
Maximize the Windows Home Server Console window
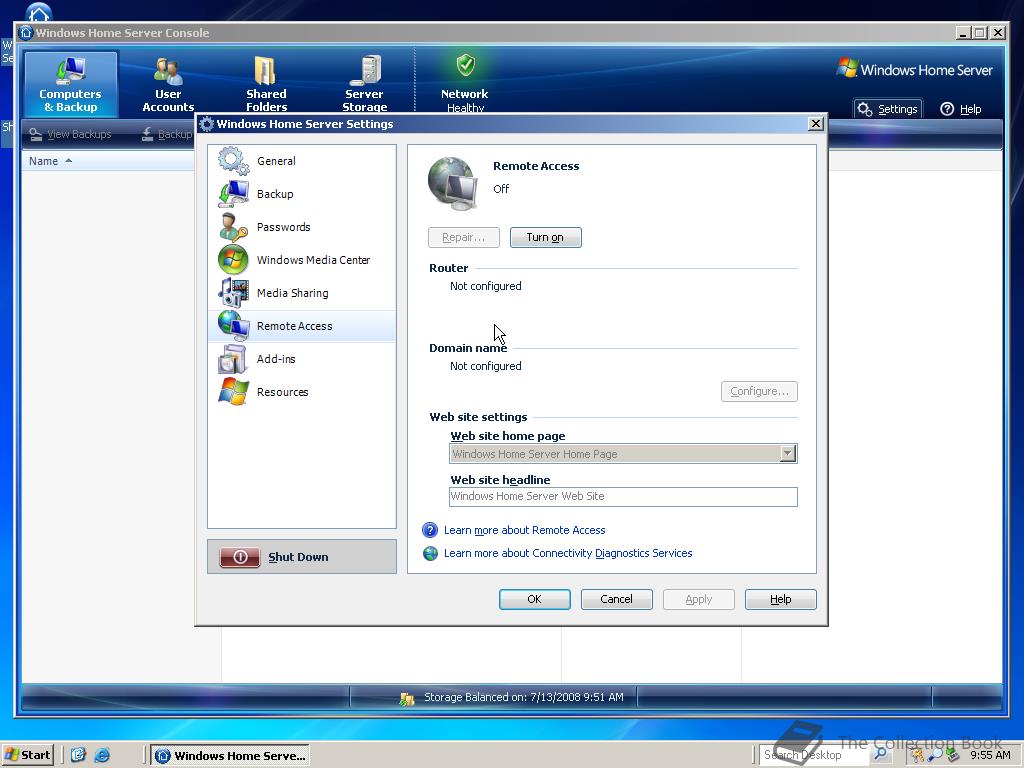[x=980, y=33]
